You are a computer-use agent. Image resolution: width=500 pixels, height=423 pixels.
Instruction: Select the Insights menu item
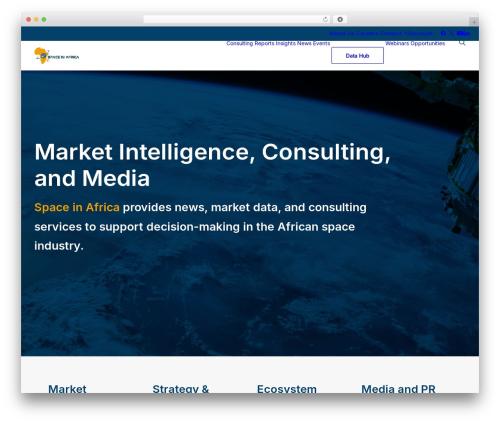point(286,43)
